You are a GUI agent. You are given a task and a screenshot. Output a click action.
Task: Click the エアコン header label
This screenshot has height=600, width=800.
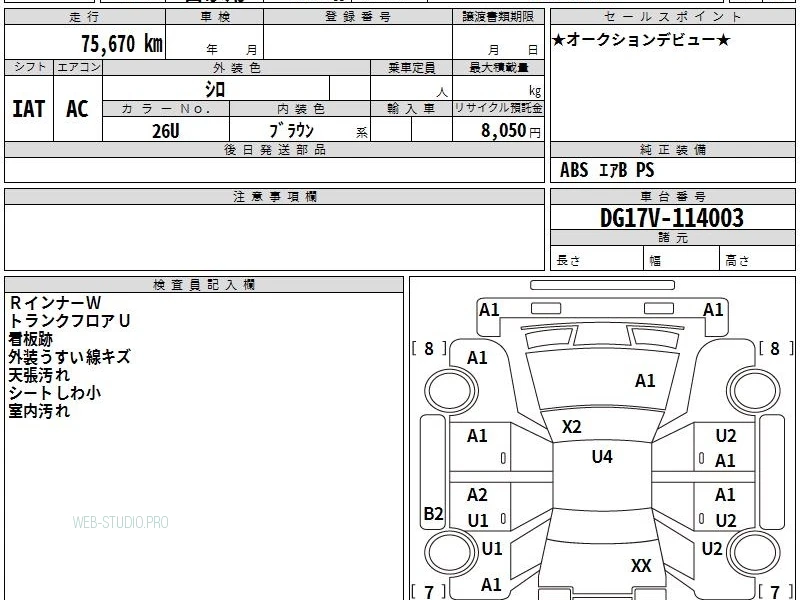pos(78,67)
